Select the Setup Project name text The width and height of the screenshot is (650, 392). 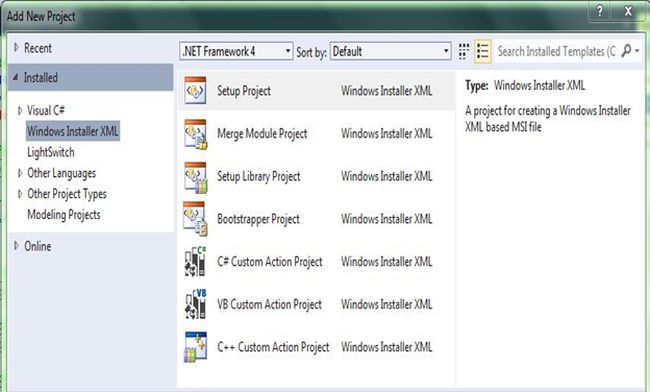pos(244,91)
